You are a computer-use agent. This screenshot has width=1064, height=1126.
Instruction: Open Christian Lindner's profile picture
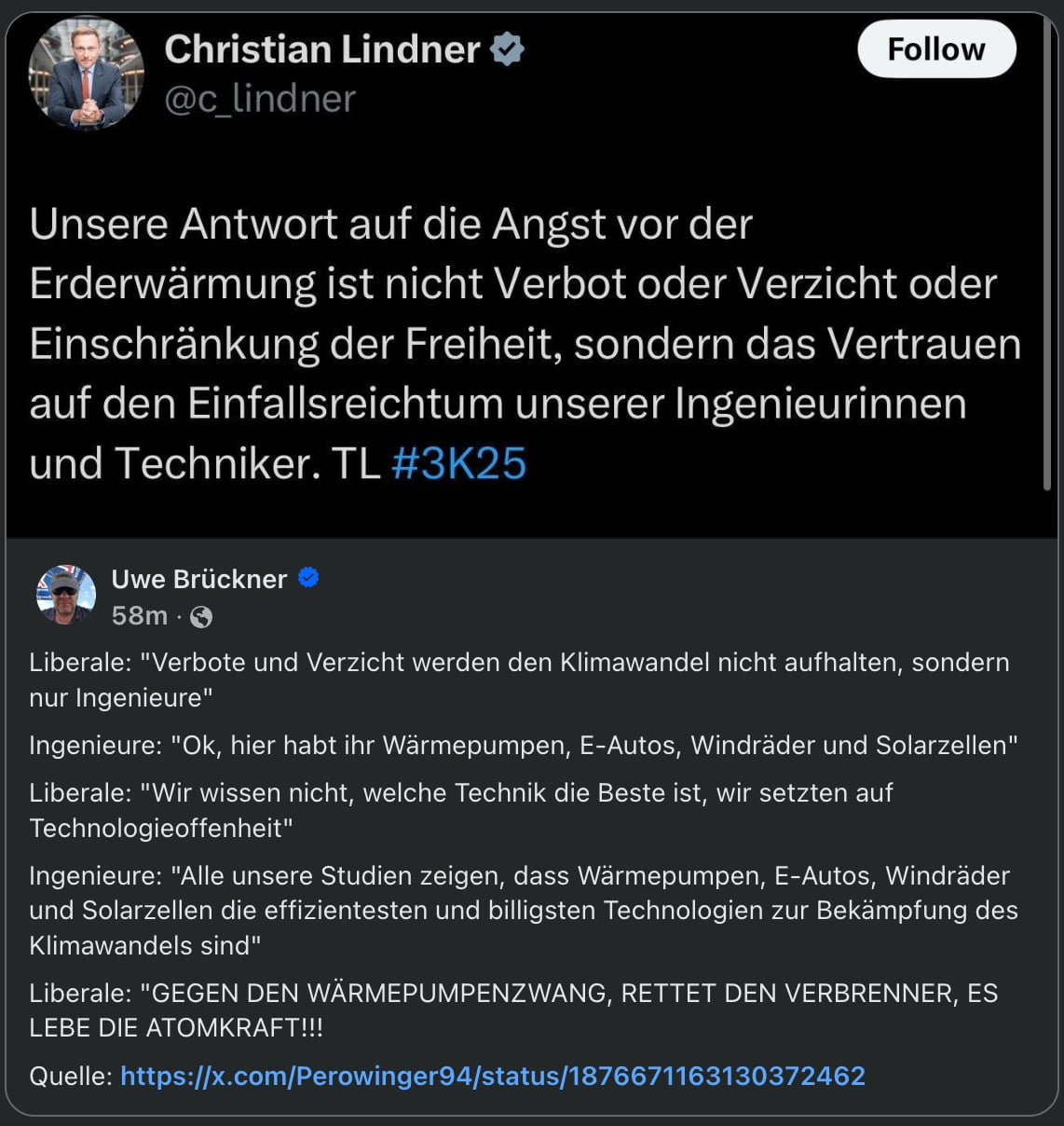[86, 74]
